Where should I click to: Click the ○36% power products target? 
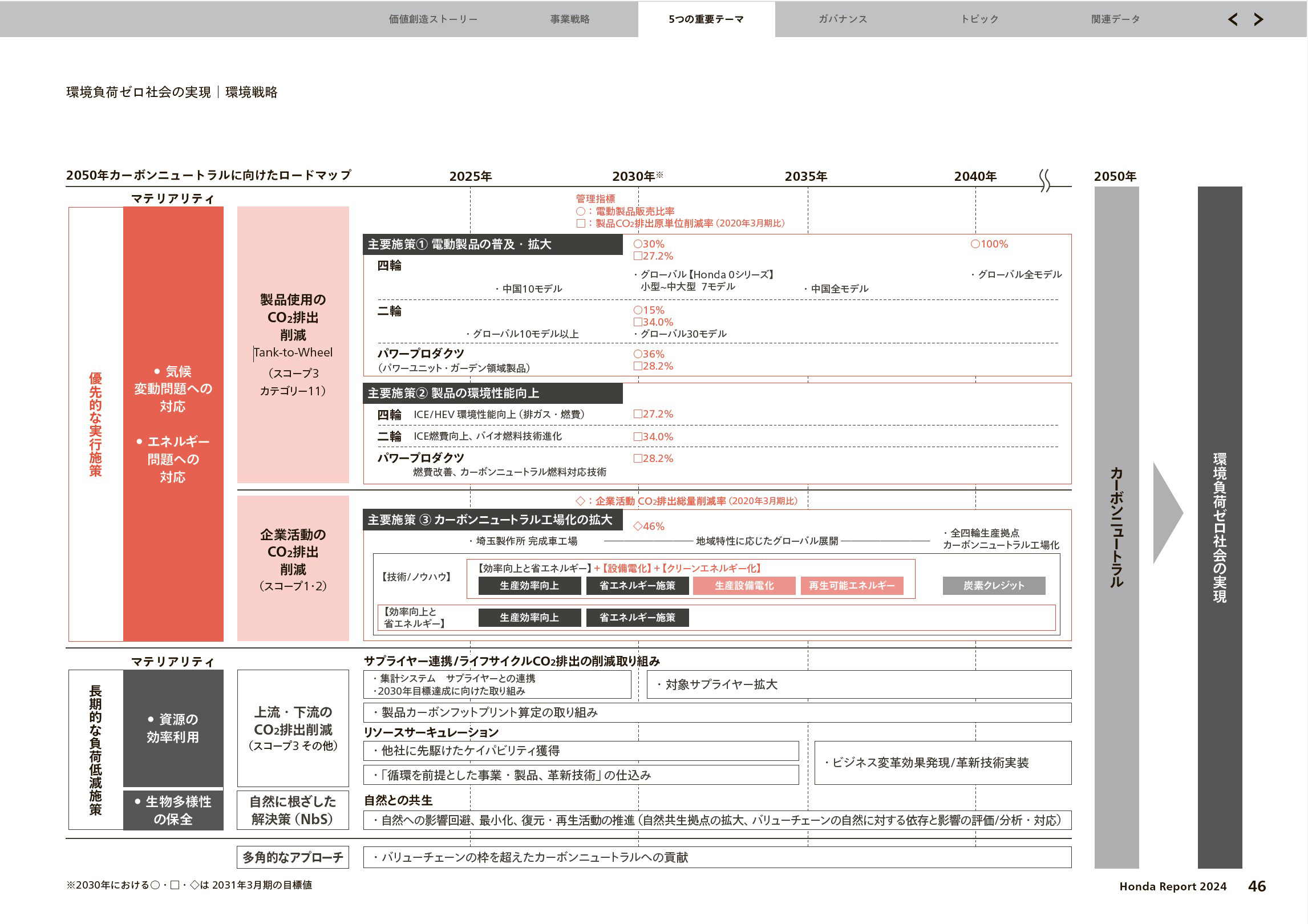(x=649, y=354)
